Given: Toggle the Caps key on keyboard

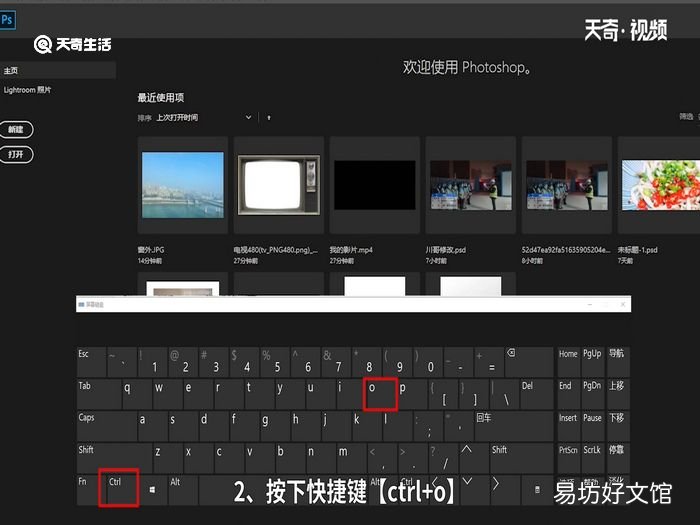Looking at the screenshot, I should click(106, 426).
